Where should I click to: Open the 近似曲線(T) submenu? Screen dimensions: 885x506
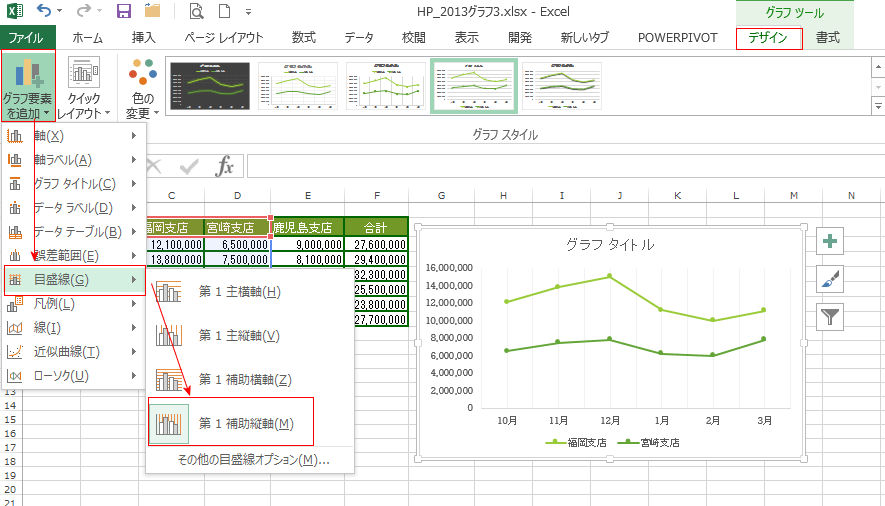click(x=73, y=352)
